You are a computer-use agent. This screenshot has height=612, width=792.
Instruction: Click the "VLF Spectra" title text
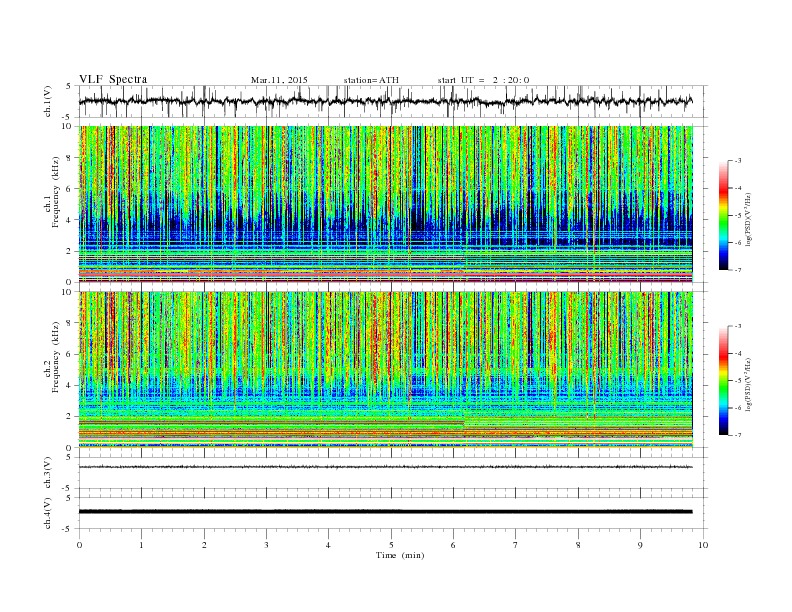pos(113,79)
